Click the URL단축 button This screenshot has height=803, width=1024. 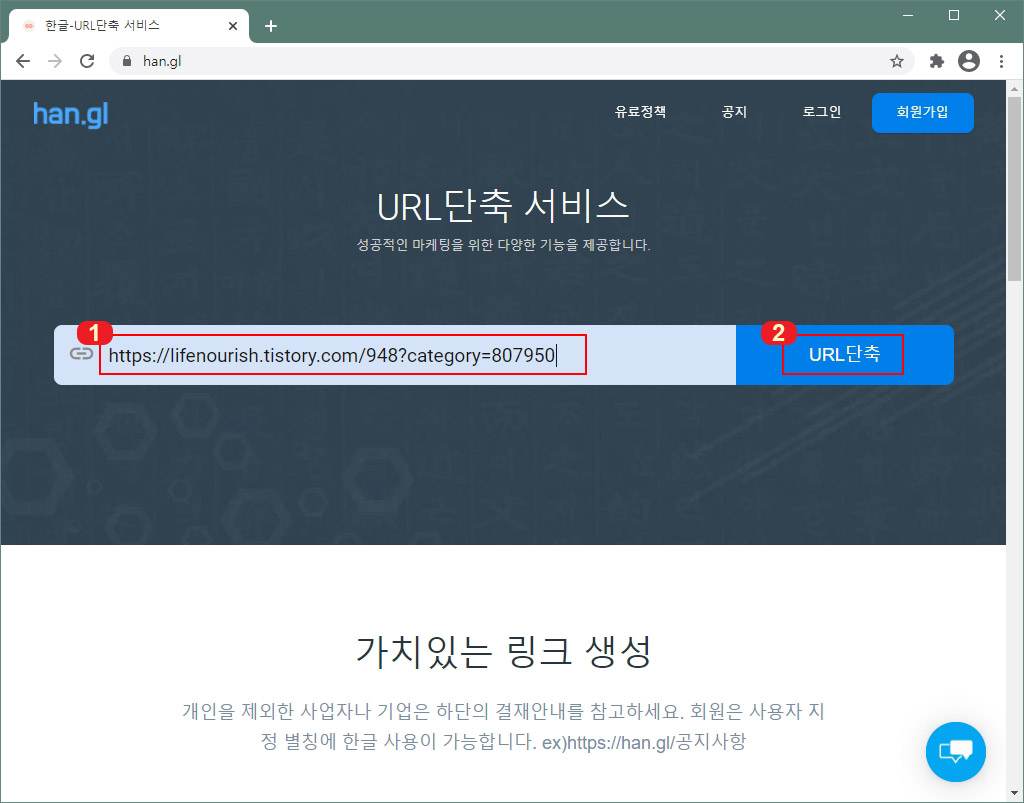843,354
